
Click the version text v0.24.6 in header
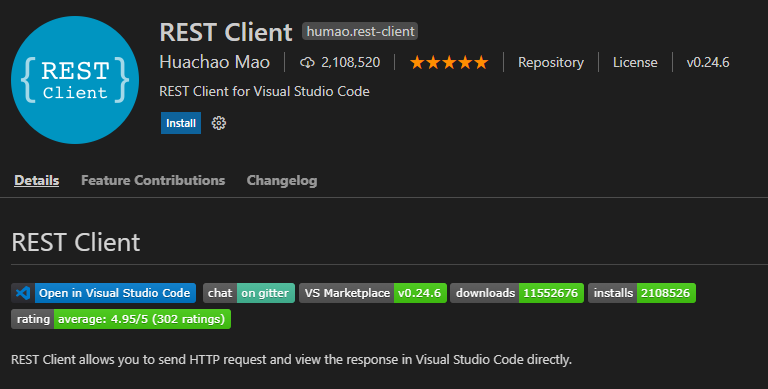pyautogui.click(x=708, y=63)
